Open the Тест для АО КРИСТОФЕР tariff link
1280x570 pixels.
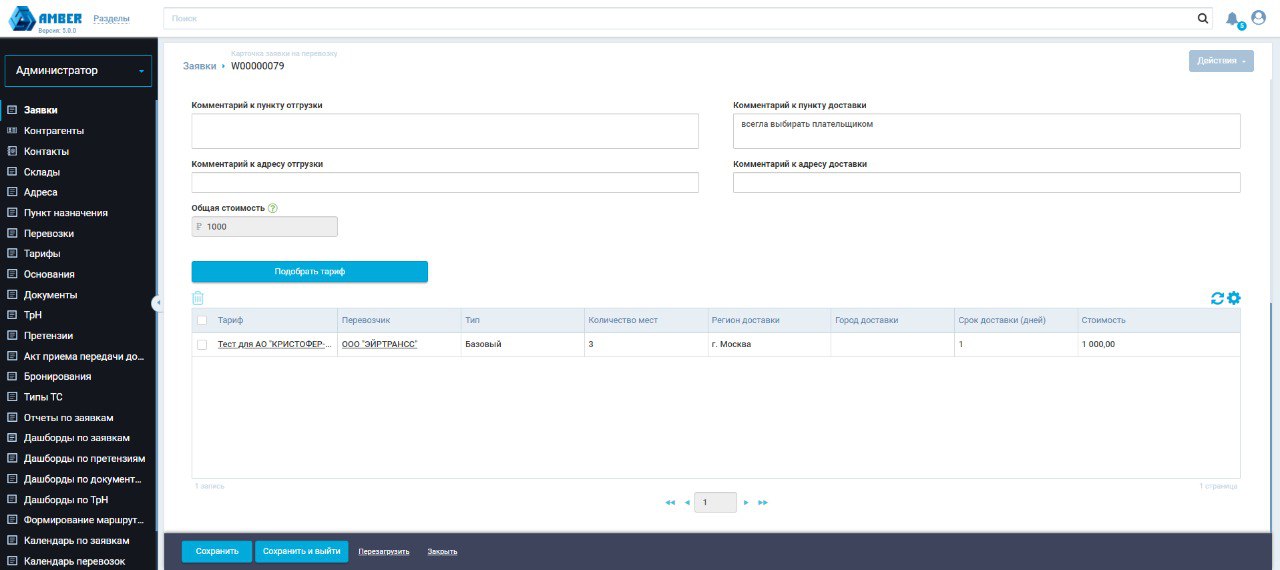(x=273, y=344)
